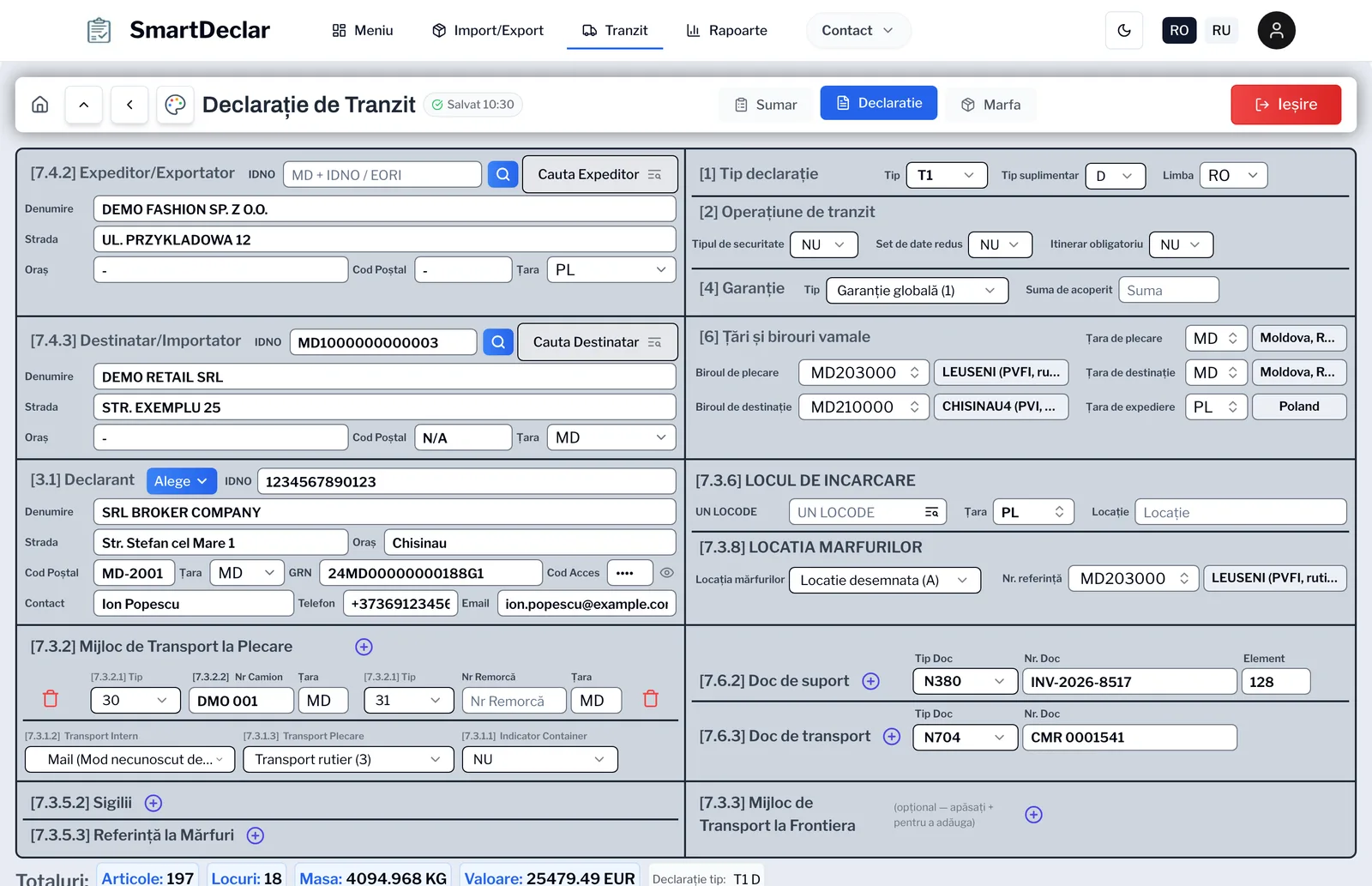The height and width of the screenshot is (886, 1372).
Task: Click the Cauta Expeditor button
Action: pos(599,174)
